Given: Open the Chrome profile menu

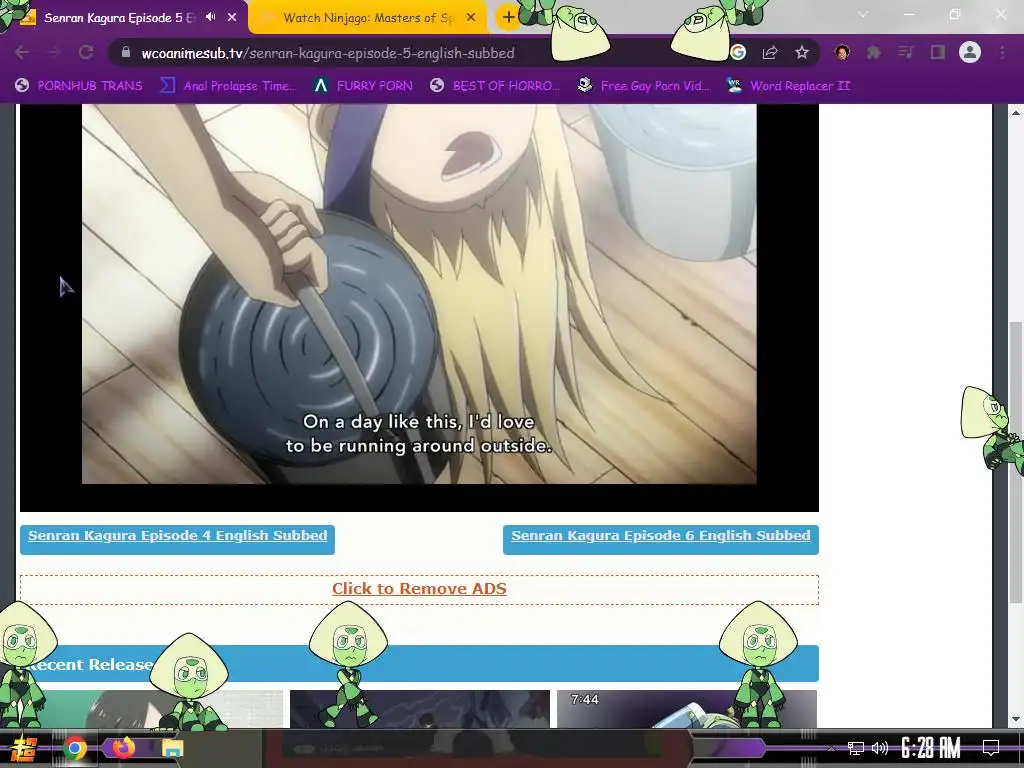Looking at the screenshot, I should 970,52.
